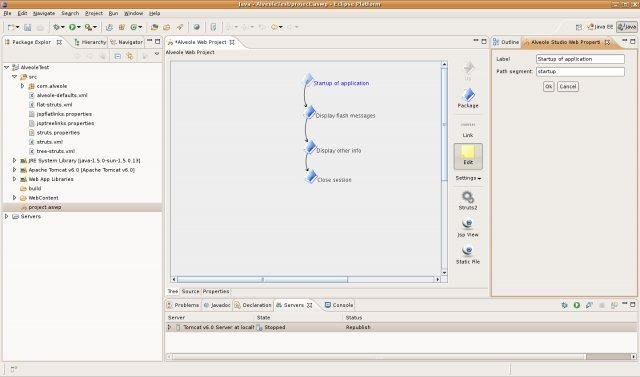Expand the com.alveole package

(22, 86)
